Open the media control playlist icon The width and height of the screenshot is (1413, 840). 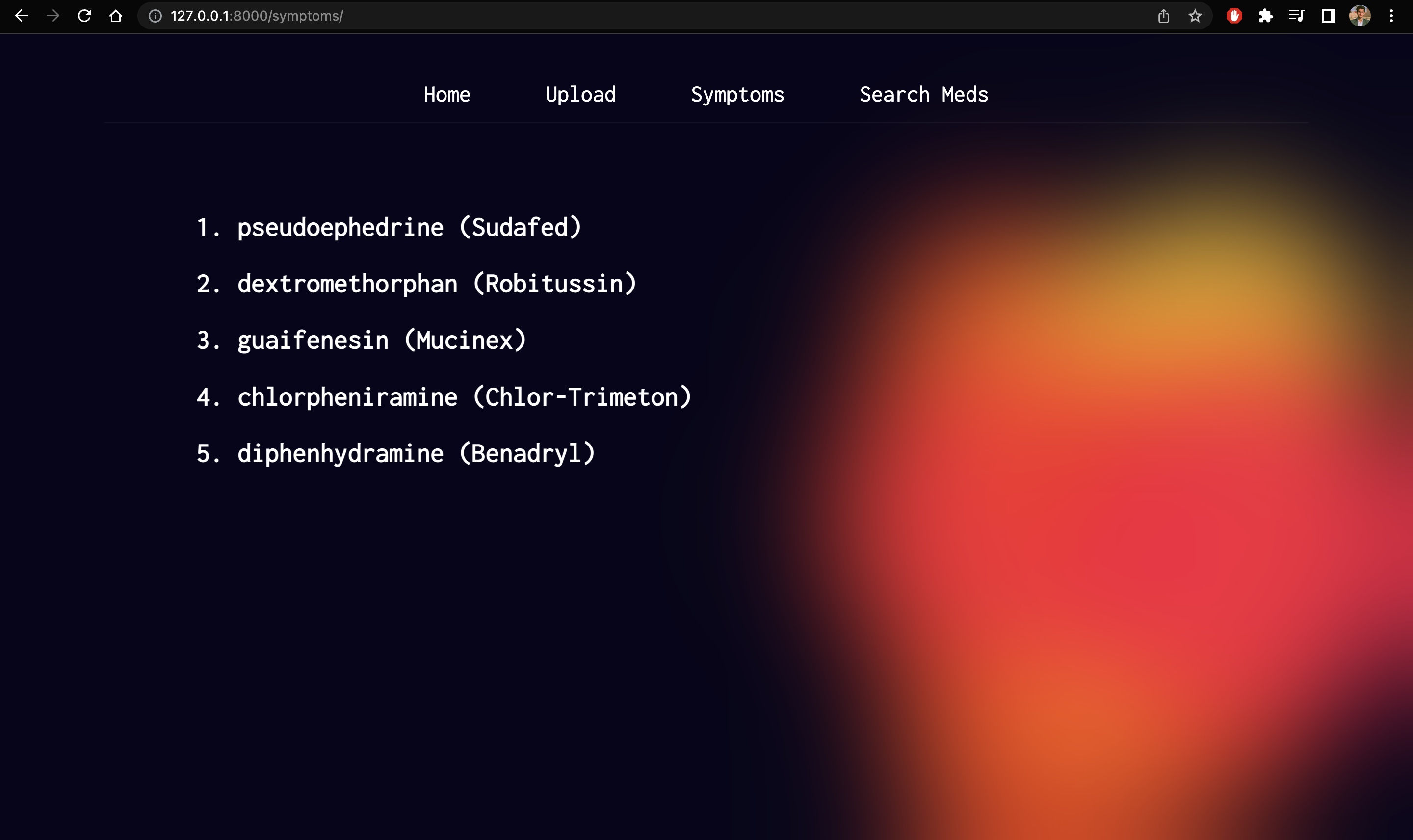[x=1297, y=16]
